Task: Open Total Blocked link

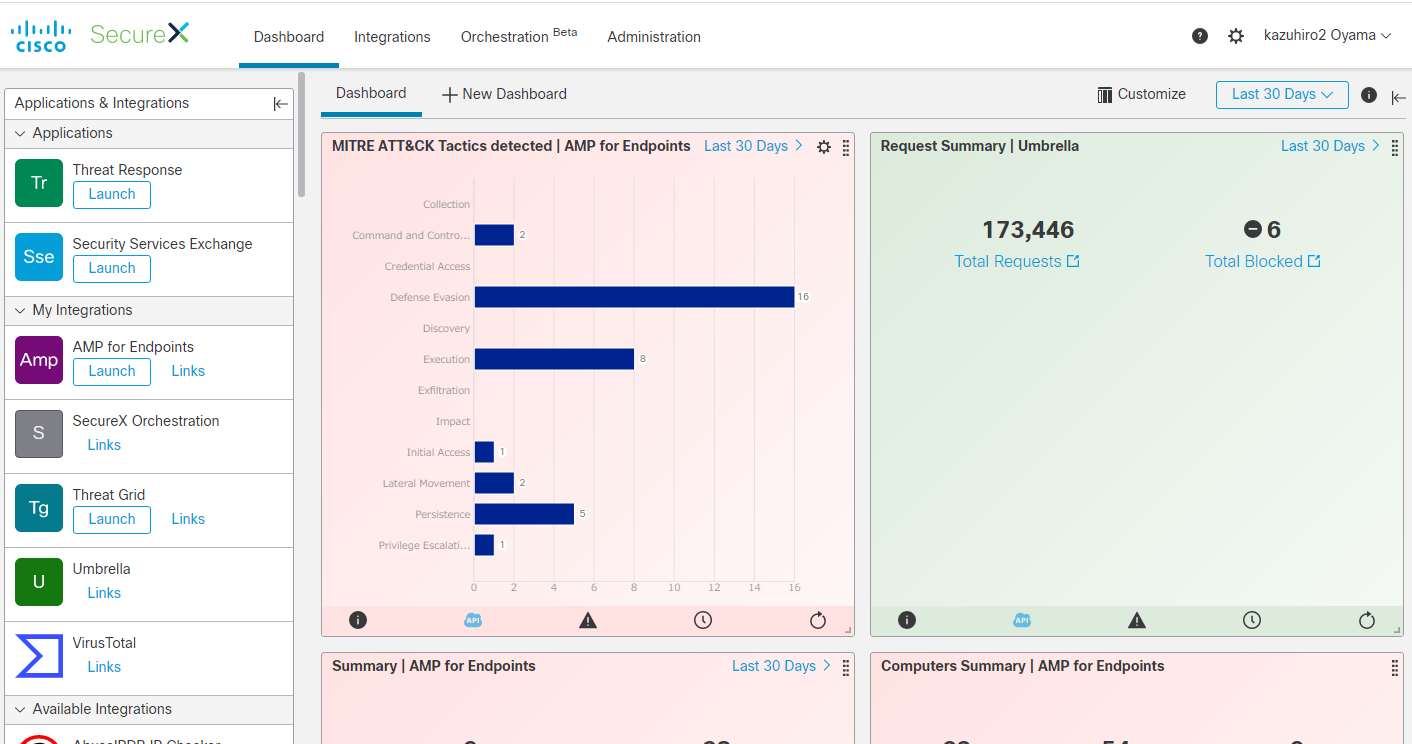Action: 1263,261
